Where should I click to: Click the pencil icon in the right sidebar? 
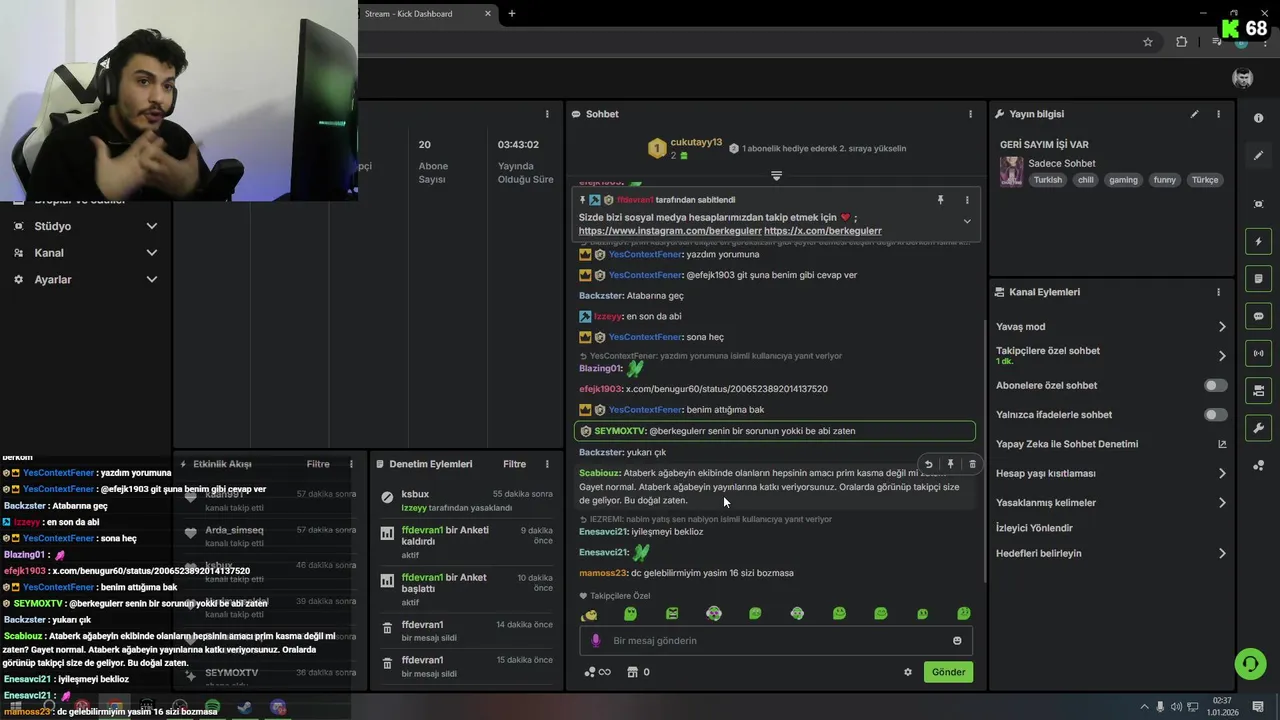[1258, 155]
